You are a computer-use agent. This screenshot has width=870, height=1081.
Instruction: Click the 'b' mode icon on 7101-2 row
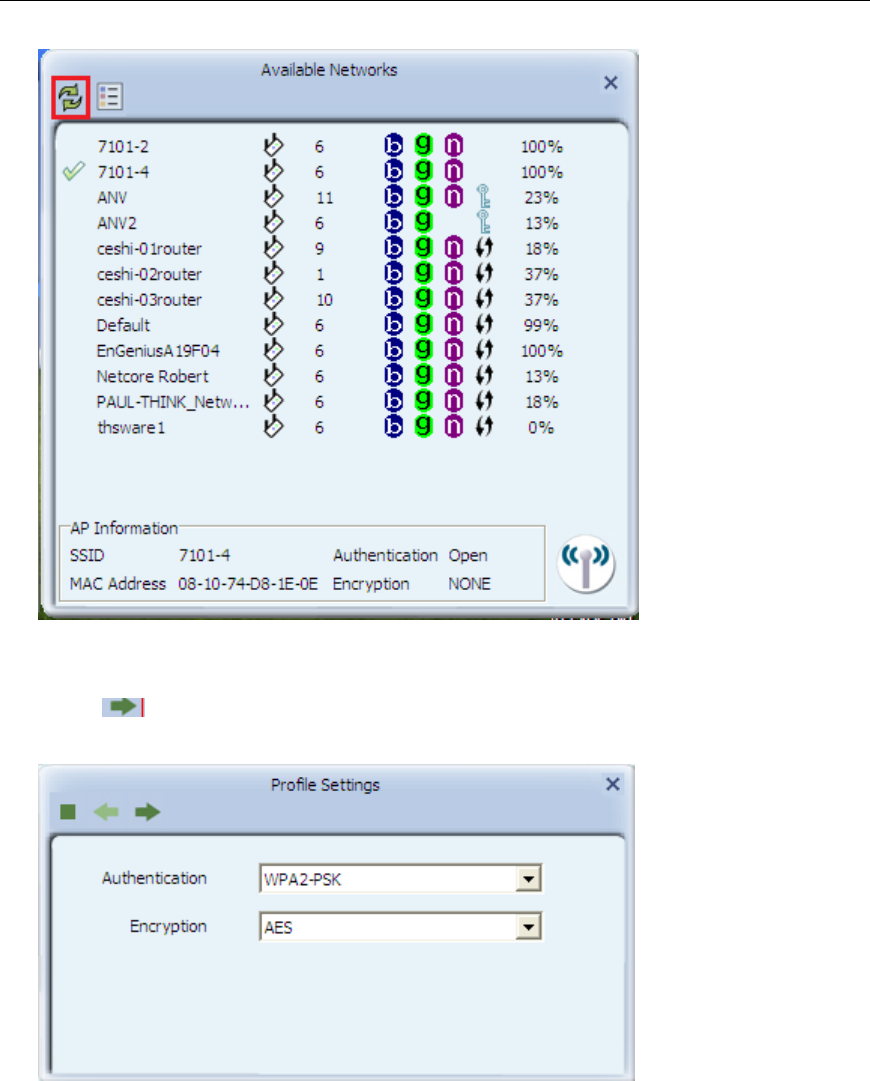click(393, 146)
